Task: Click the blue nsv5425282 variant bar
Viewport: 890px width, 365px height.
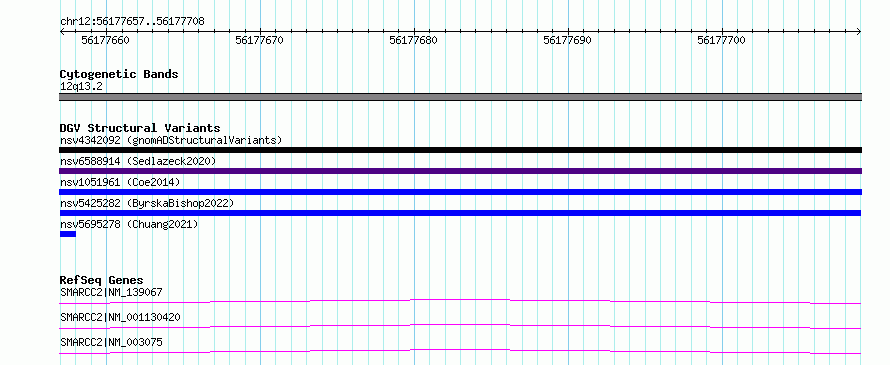Action: pyautogui.click(x=460, y=213)
